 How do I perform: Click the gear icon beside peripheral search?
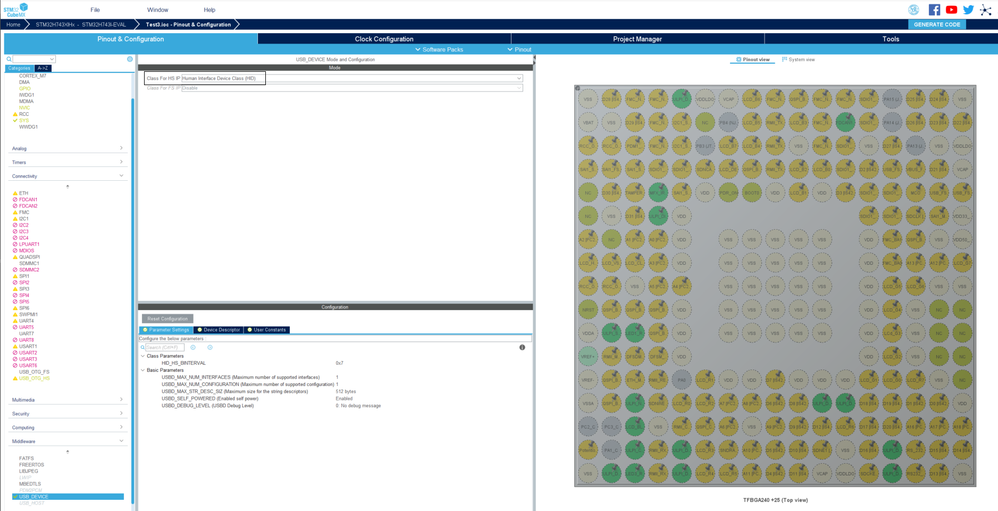coord(130,59)
